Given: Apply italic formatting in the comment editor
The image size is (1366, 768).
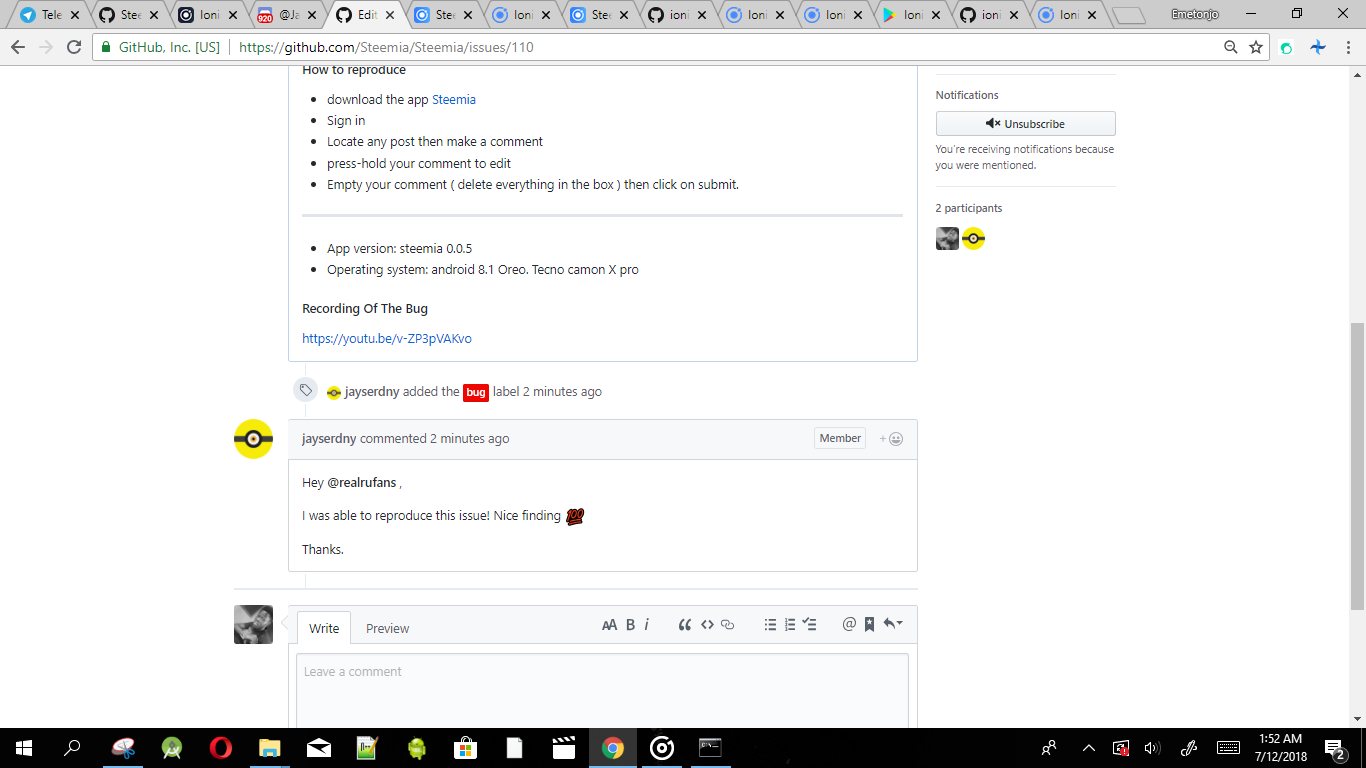Looking at the screenshot, I should pyautogui.click(x=647, y=625).
